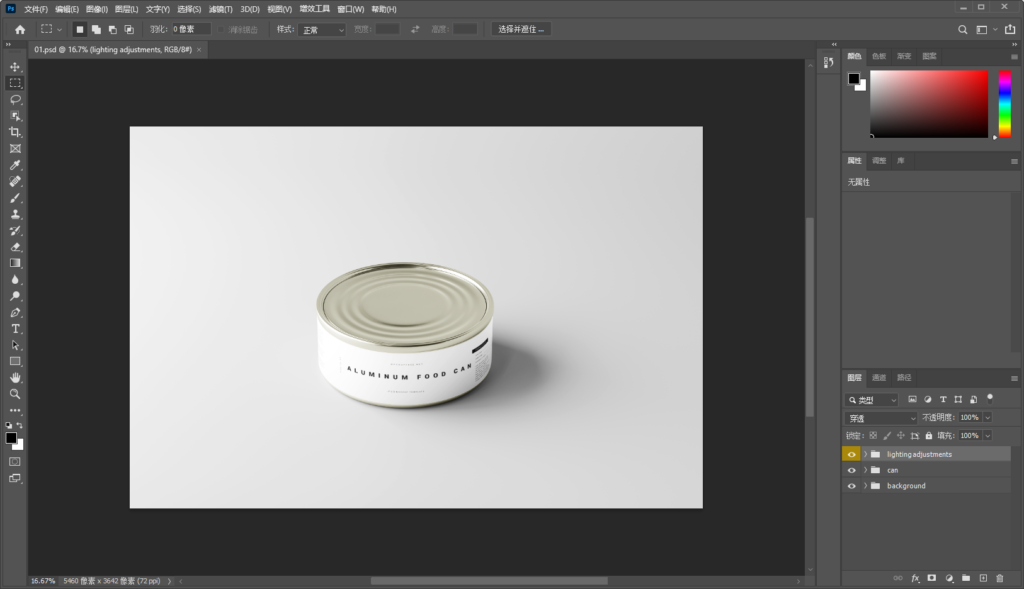Viewport: 1024px width, 589px height.
Task: Select the Path Selection tool
Action: (15, 345)
